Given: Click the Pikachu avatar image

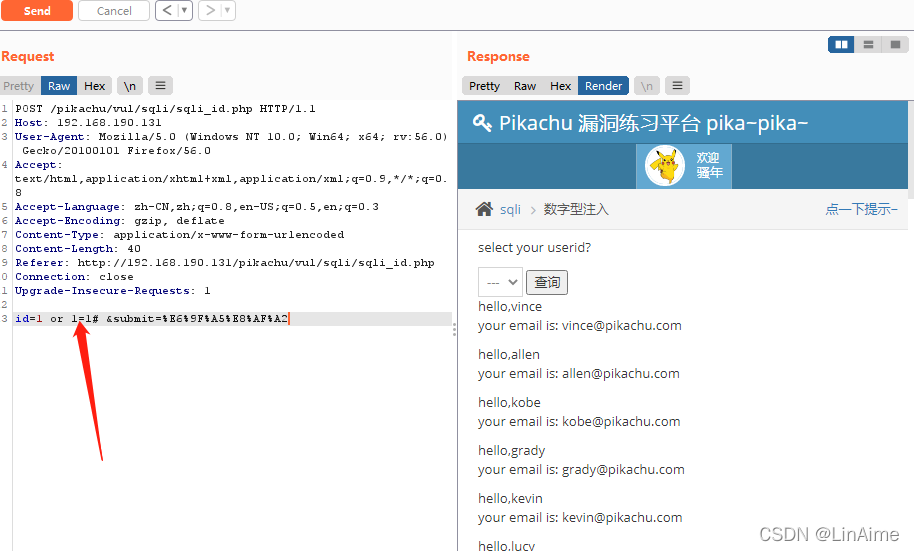Looking at the screenshot, I should pyautogui.click(x=665, y=166).
